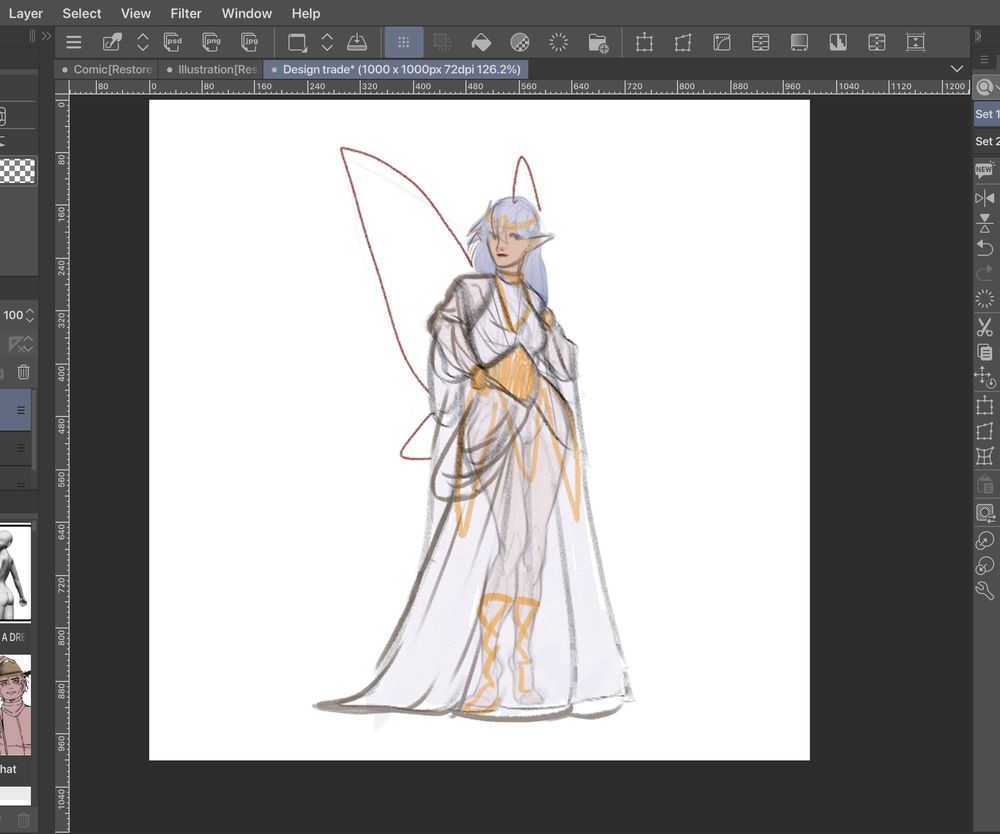Select the cowboy hat character thumbnail
This screenshot has height=834, width=1000.
[x=15, y=705]
